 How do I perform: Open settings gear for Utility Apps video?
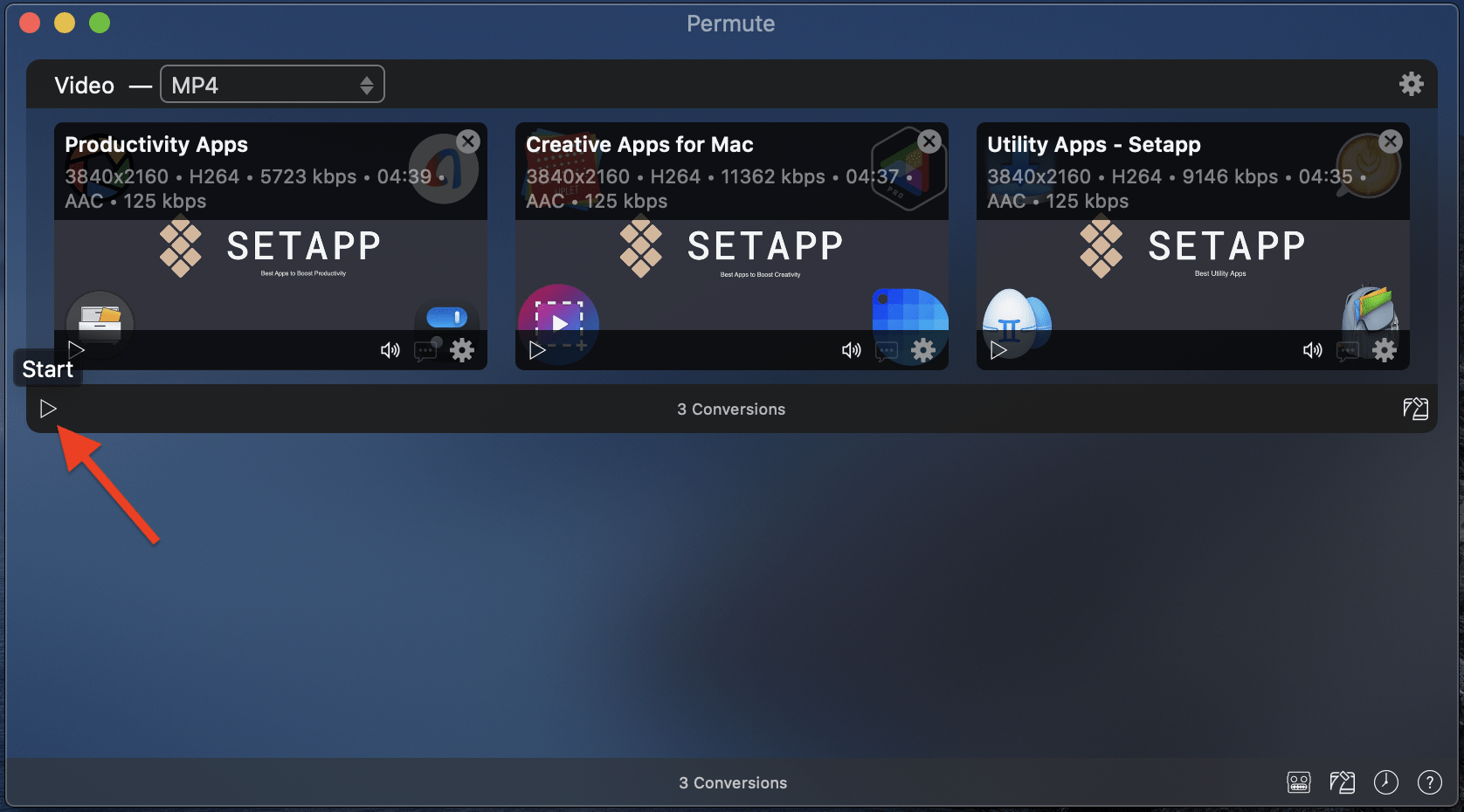[x=1385, y=350]
